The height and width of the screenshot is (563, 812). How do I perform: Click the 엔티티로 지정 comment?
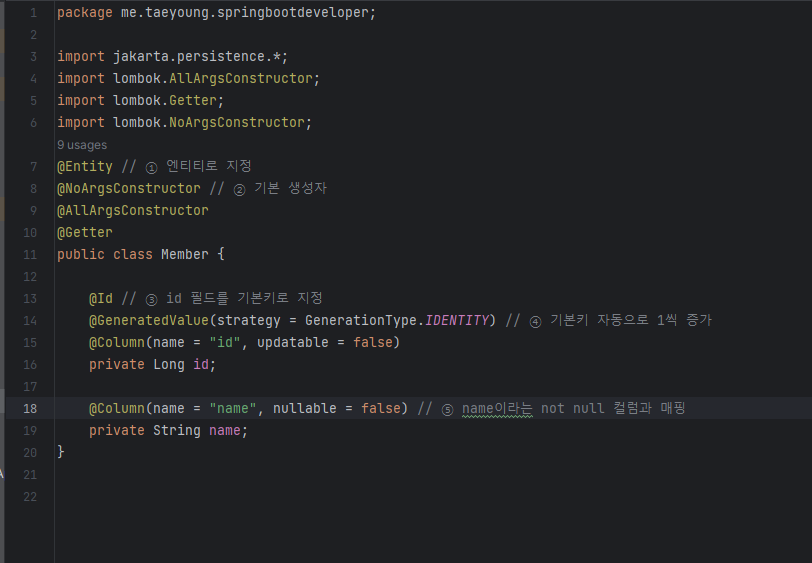tap(209, 166)
